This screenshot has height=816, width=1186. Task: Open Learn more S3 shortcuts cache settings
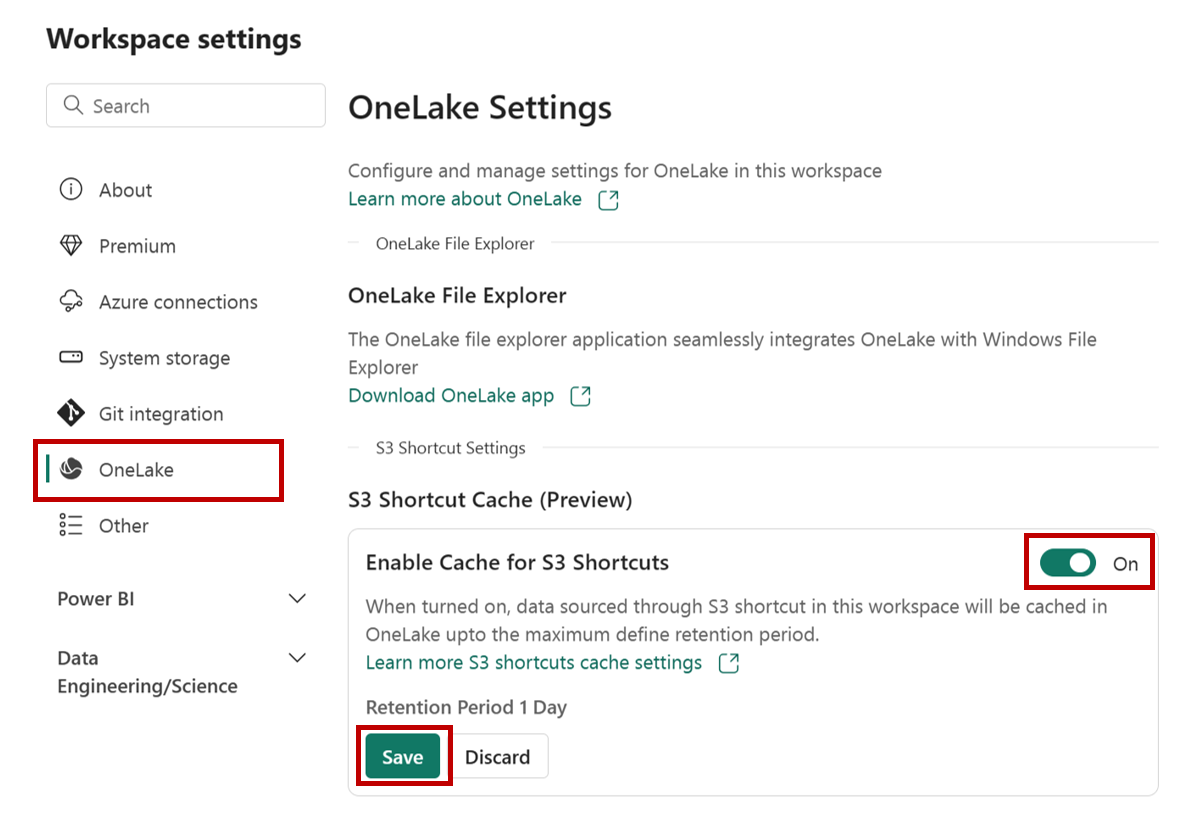[x=534, y=662]
